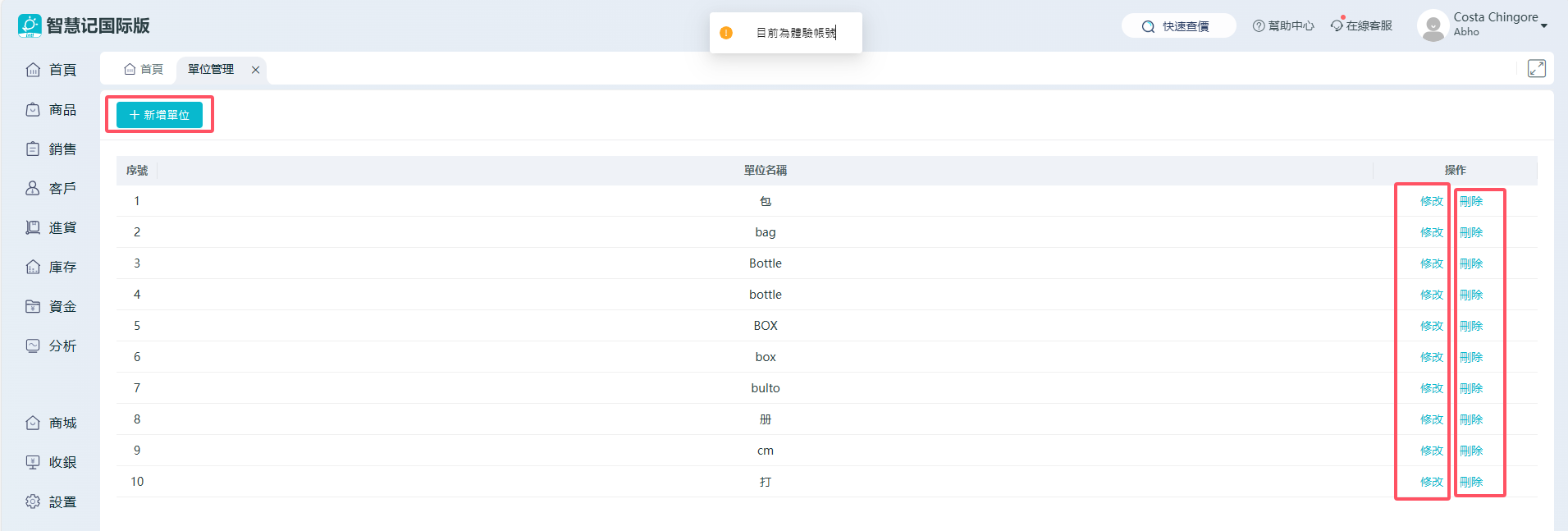Toggle fullscreen with the expand icon
Image resolution: width=1568 pixels, height=531 pixels.
point(1536,69)
